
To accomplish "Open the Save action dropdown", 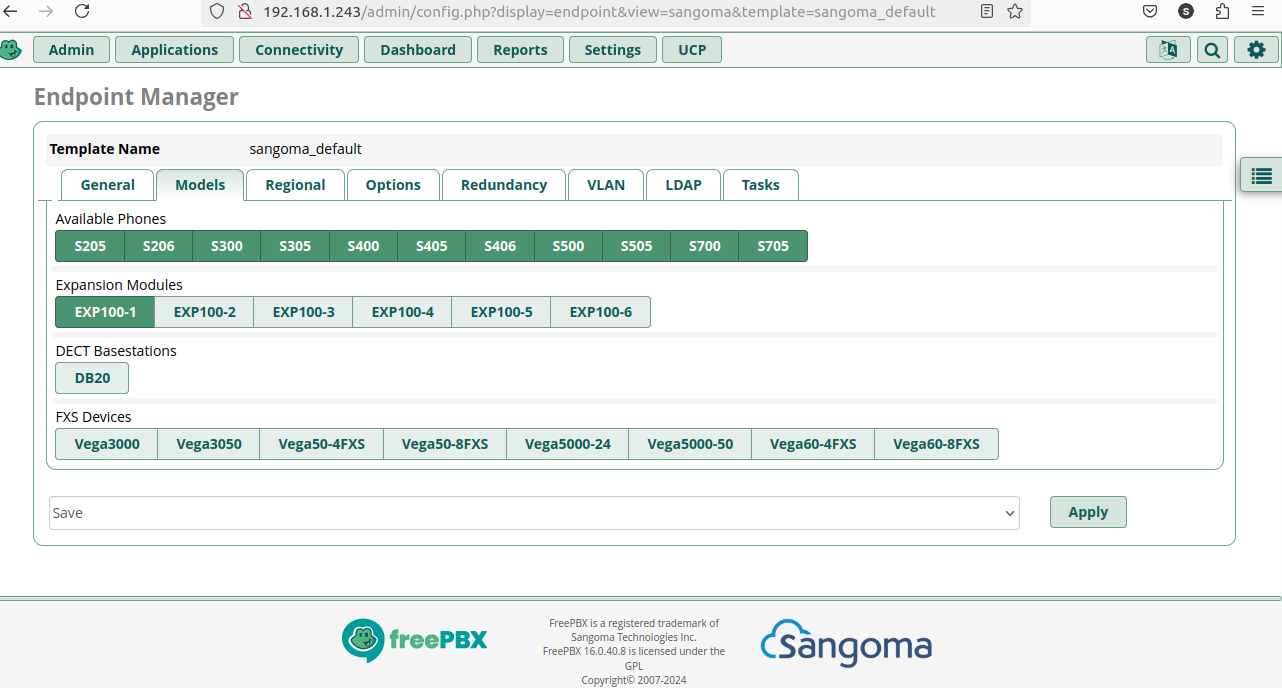I will pos(533,512).
